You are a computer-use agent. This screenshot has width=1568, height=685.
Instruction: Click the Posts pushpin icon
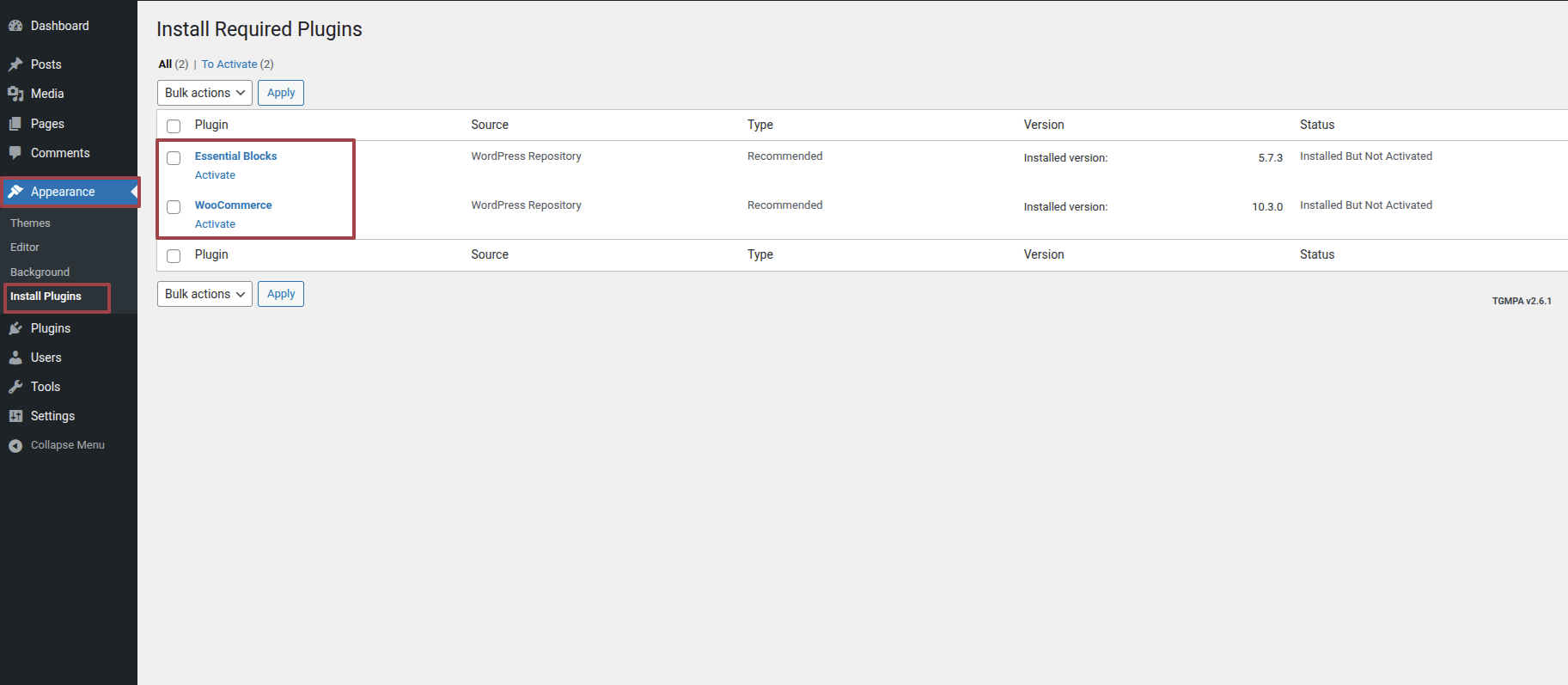coord(15,64)
